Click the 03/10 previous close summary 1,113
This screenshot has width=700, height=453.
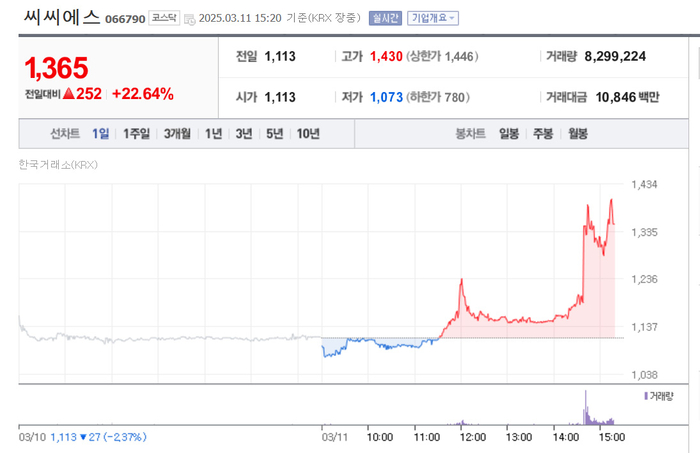[x=63, y=437]
